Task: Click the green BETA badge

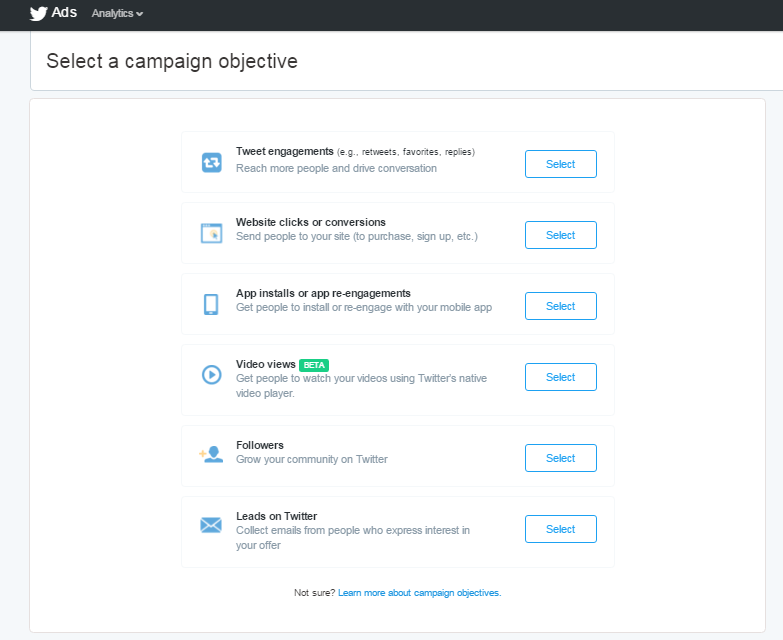Action: (x=314, y=365)
